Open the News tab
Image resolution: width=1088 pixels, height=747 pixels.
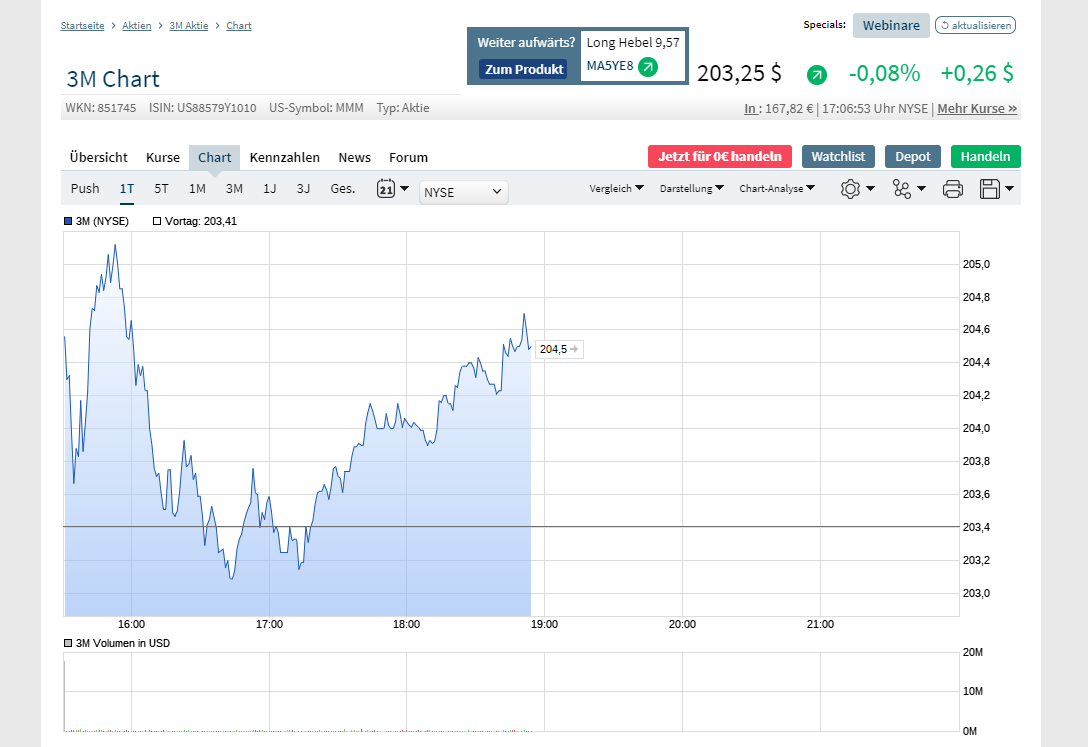click(354, 157)
